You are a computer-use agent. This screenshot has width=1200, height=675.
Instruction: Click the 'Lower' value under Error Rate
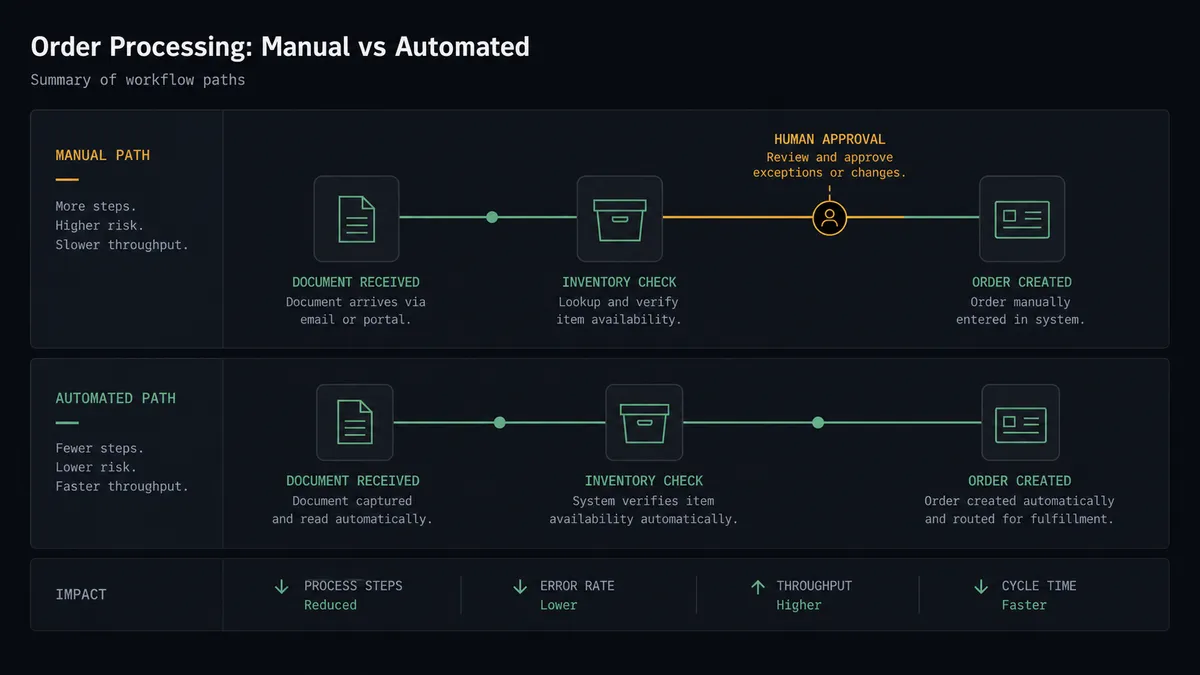[559, 605]
